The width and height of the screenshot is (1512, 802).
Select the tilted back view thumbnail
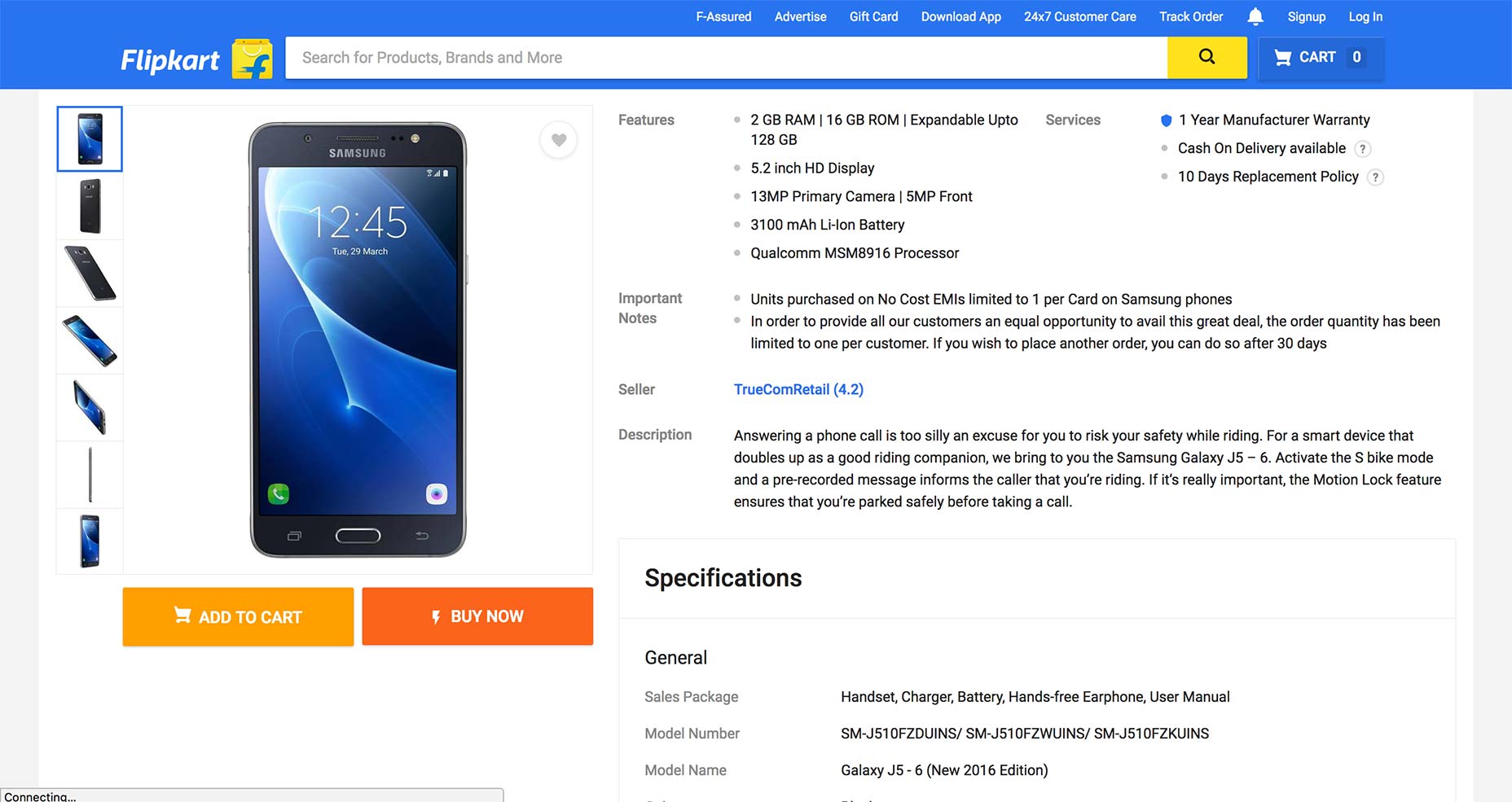tap(90, 274)
